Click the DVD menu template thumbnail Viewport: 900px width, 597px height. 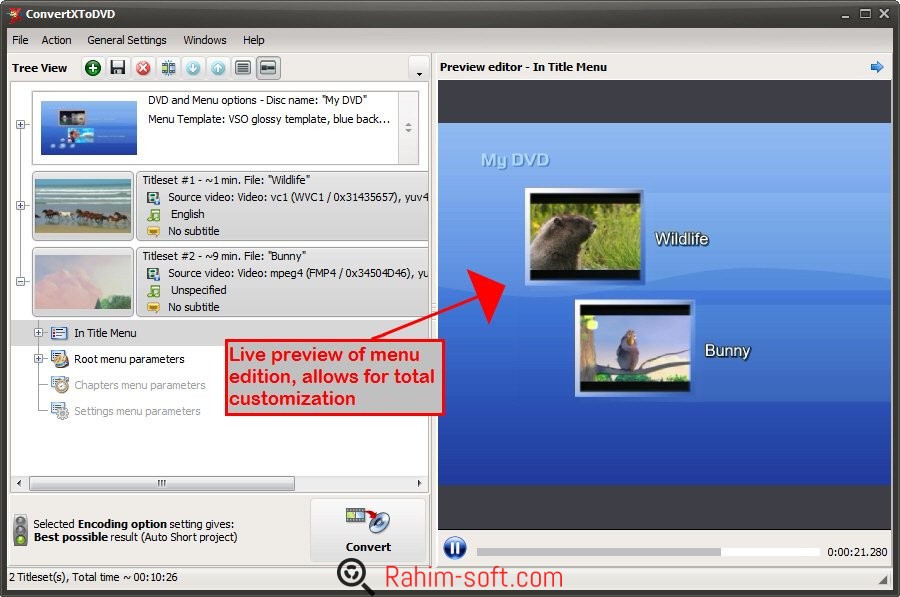click(x=89, y=127)
